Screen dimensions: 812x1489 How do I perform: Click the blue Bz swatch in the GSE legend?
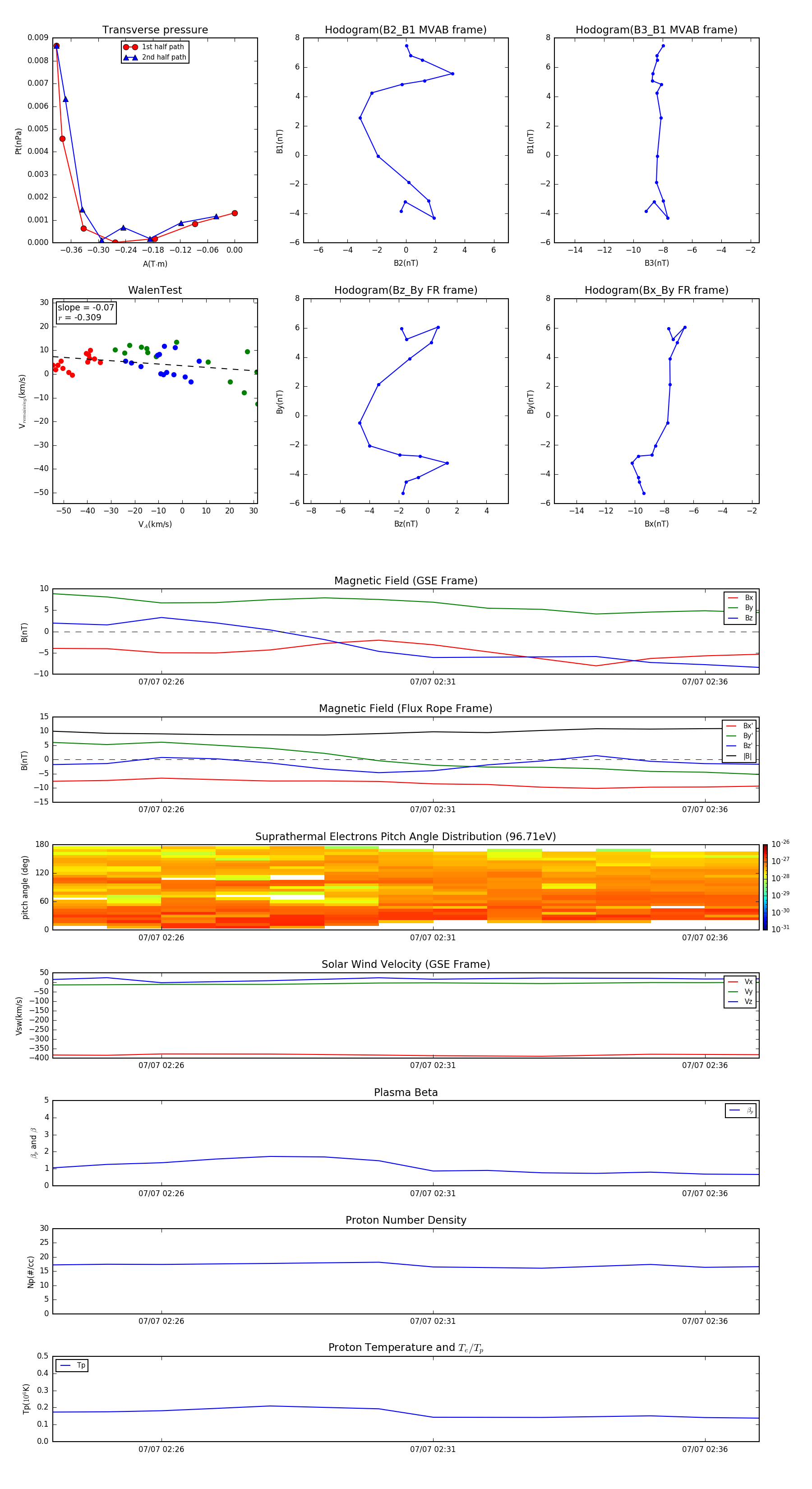[x=734, y=618]
